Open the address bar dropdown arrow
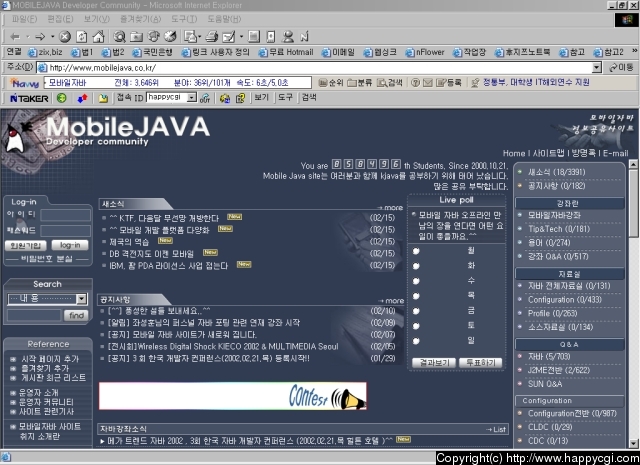 tap(597, 68)
